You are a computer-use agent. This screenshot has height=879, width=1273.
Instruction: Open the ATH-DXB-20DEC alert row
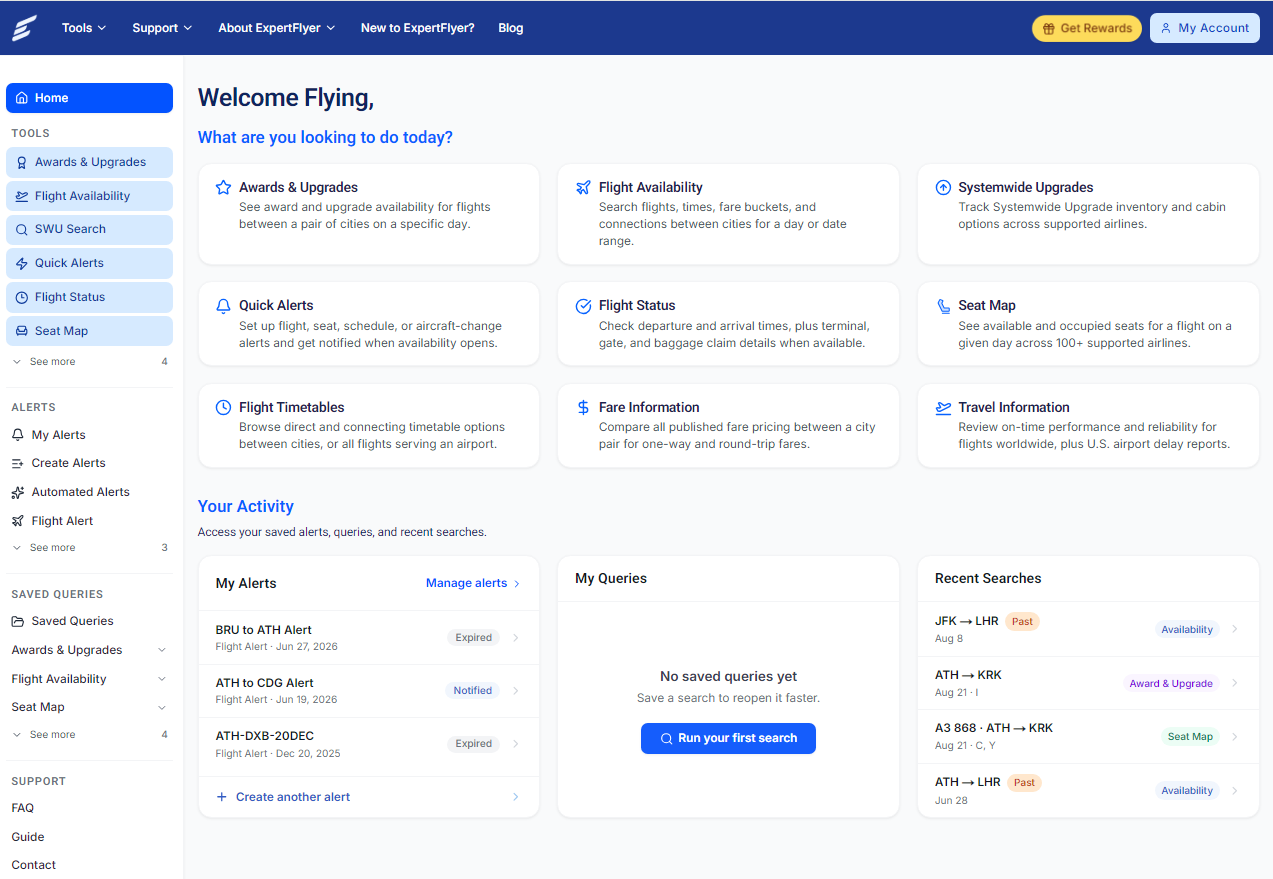(x=368, y=744)
